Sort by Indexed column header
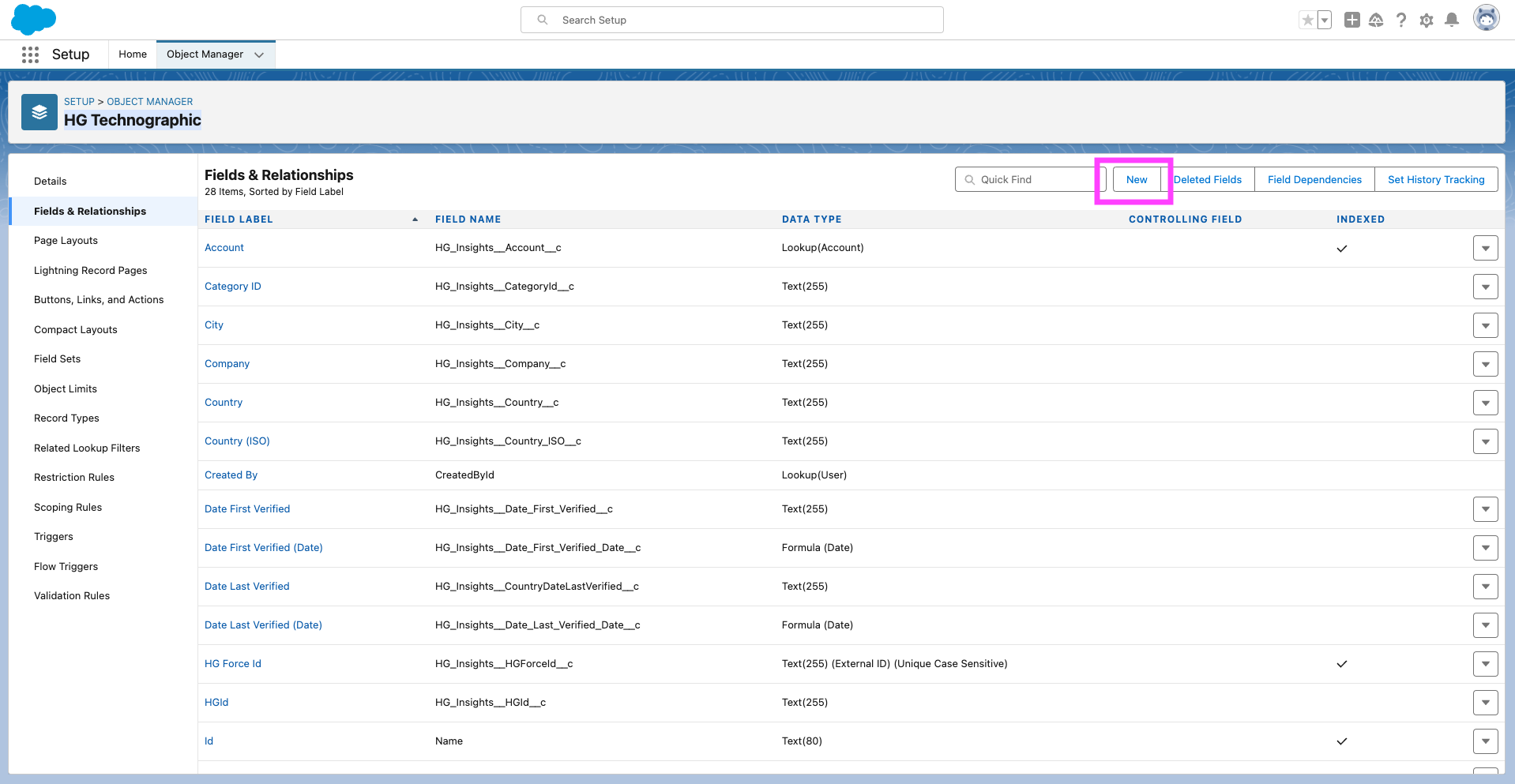The width and height of the screenshot is (1515, 784). 1361,219
